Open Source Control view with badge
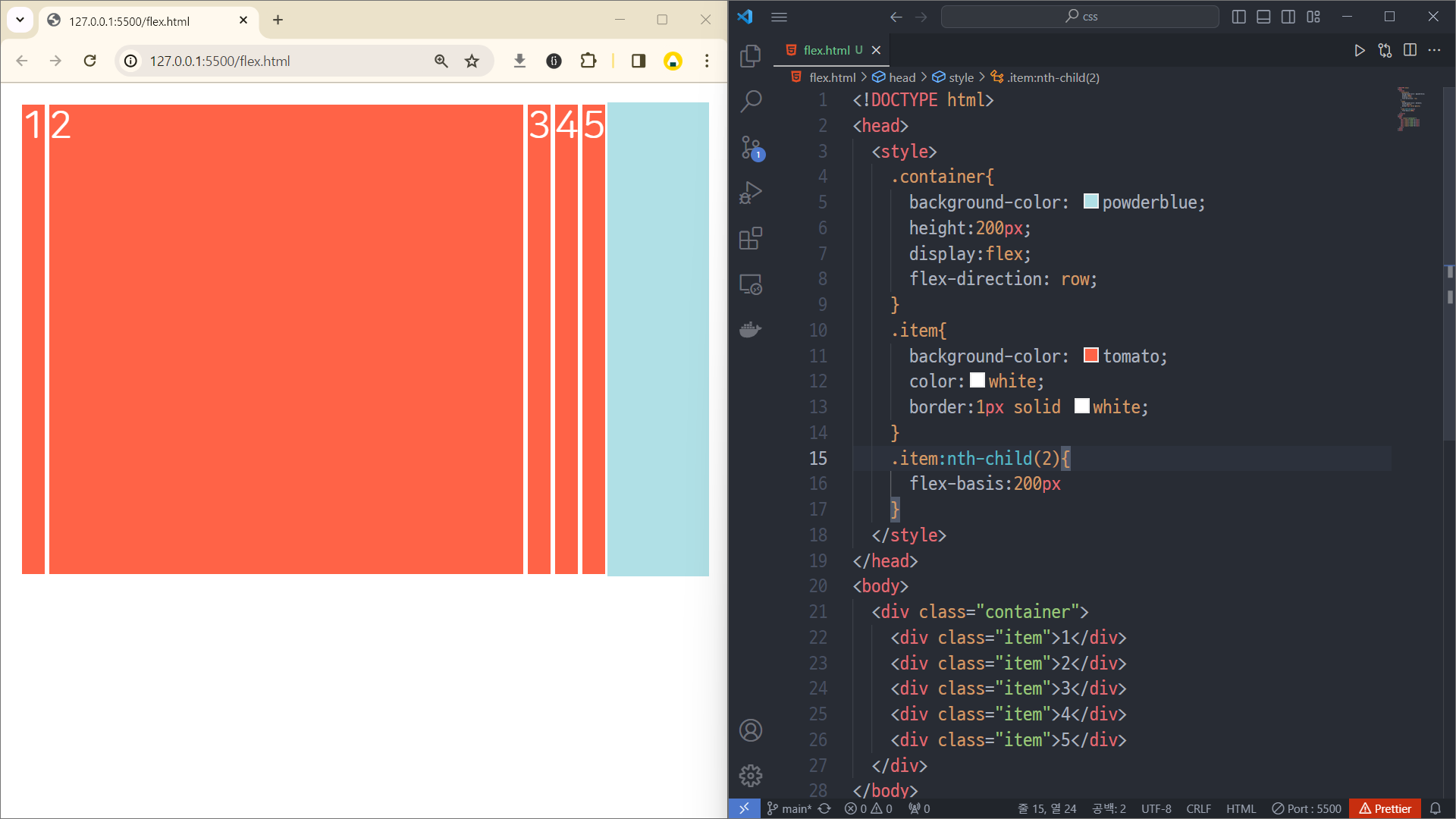Screen dimensions: 1456x819 pos(750,147)
